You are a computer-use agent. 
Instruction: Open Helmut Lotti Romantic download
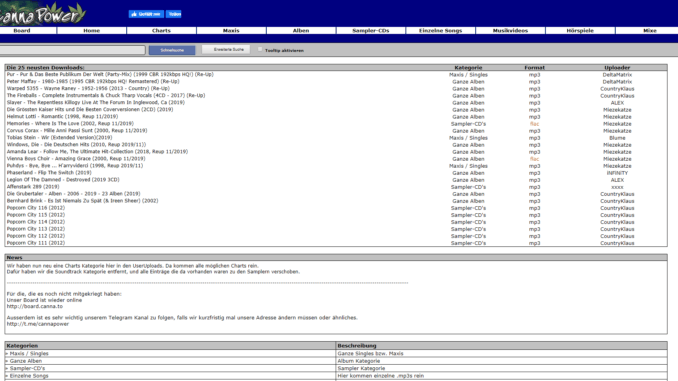62,116
